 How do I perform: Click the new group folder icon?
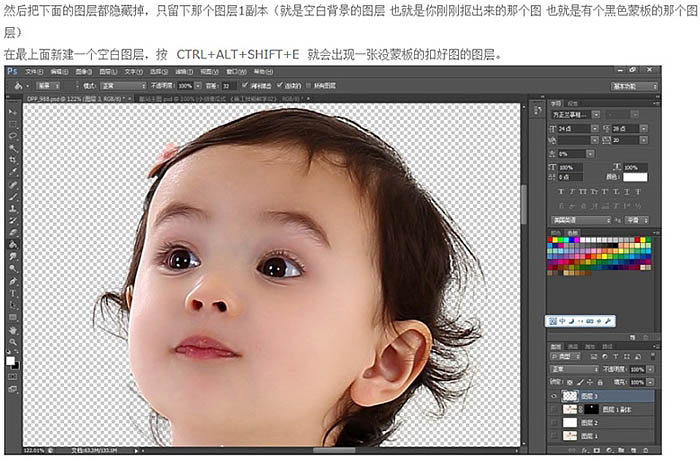coord(621,450)
